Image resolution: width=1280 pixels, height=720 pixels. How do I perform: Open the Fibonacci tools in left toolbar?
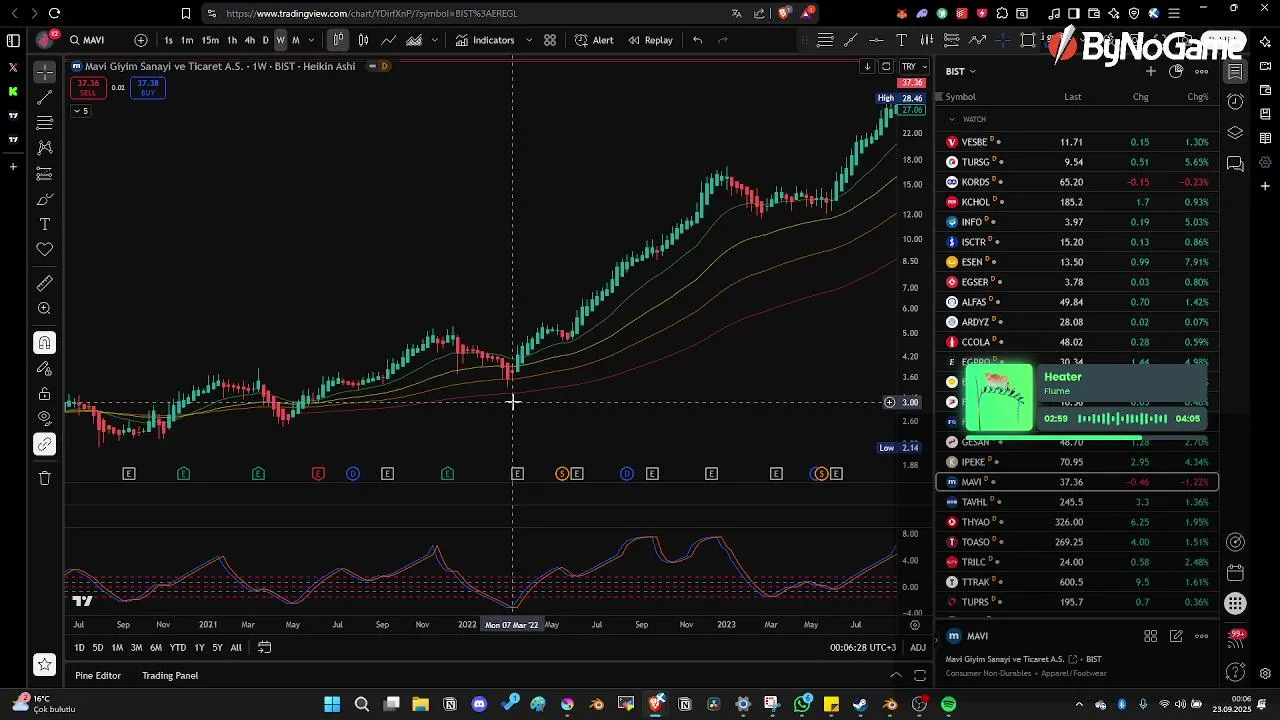(44, 122)
